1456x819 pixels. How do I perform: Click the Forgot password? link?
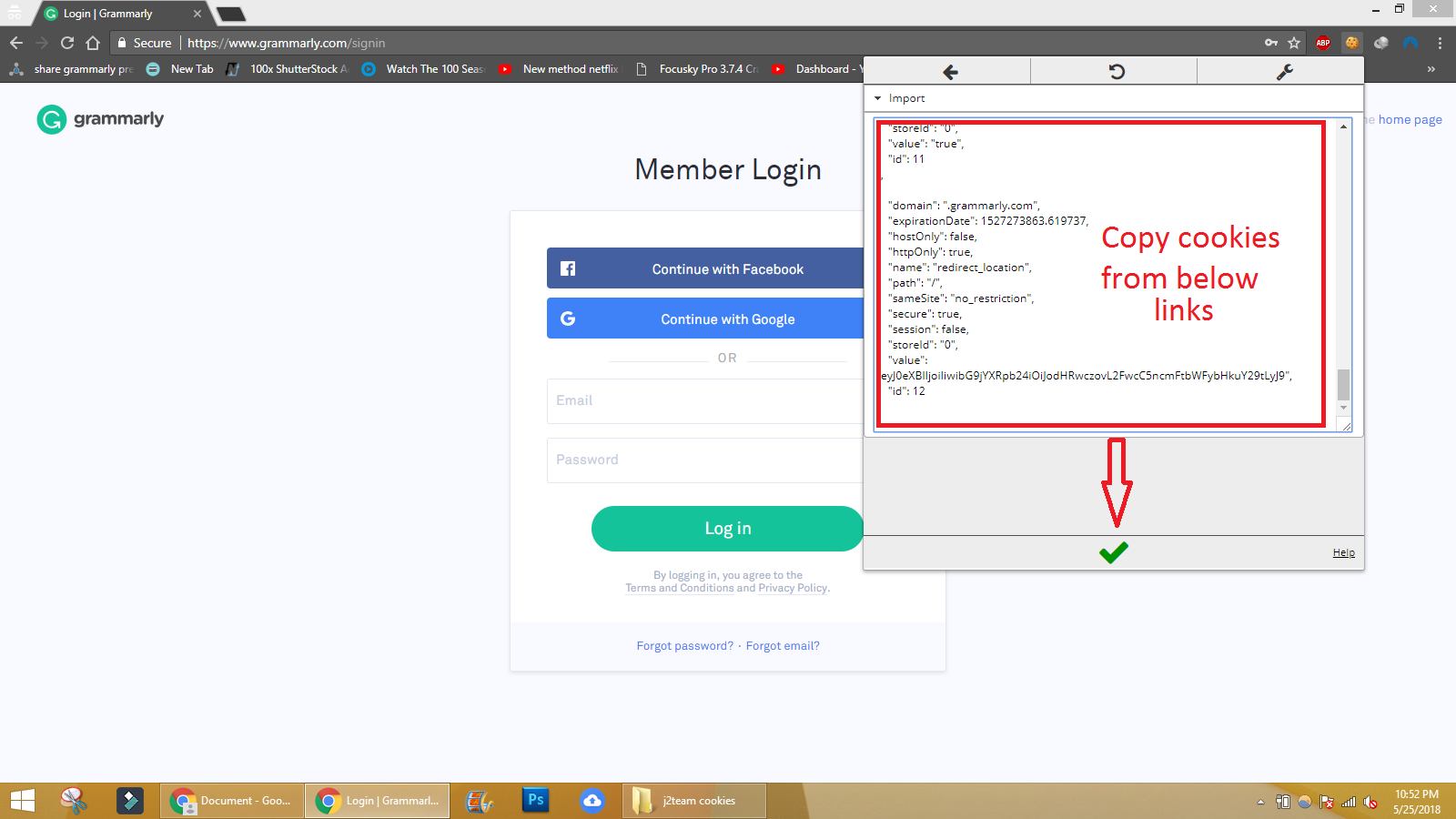684,646
